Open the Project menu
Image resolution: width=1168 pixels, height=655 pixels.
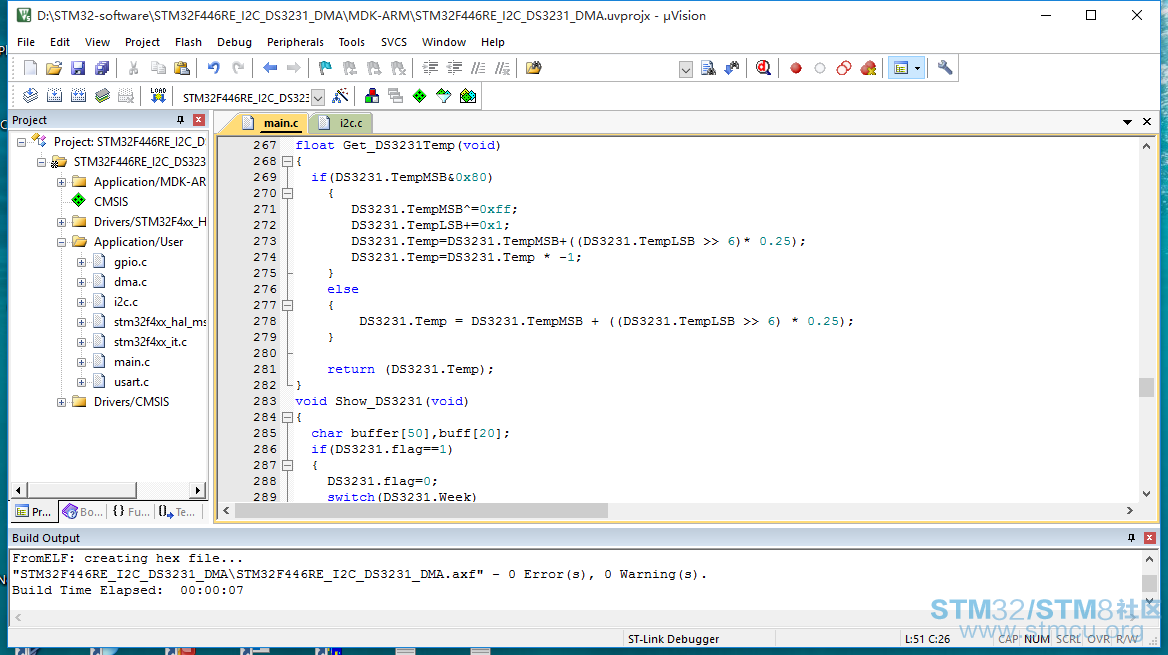142,42
